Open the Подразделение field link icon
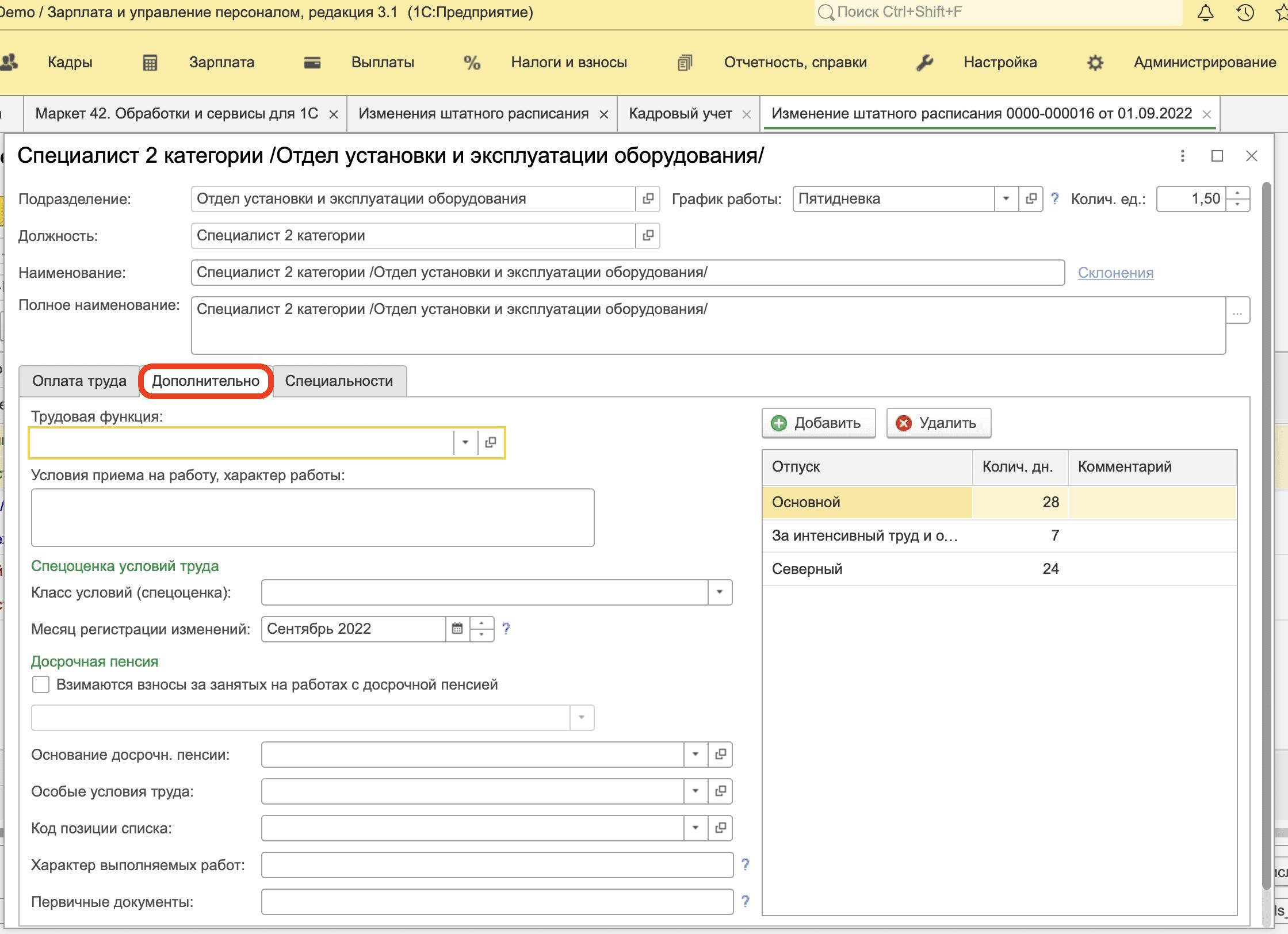 [648, 199]
